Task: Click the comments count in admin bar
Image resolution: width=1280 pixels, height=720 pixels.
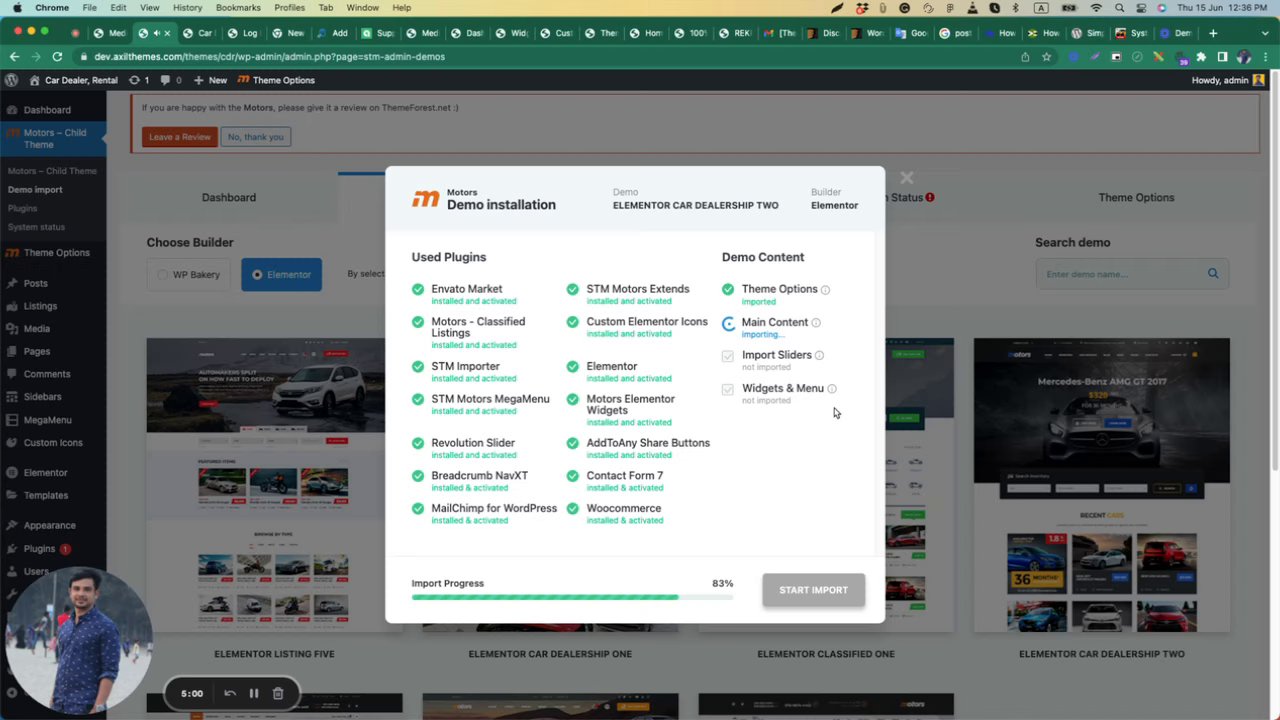Action: tap(172, 80)
